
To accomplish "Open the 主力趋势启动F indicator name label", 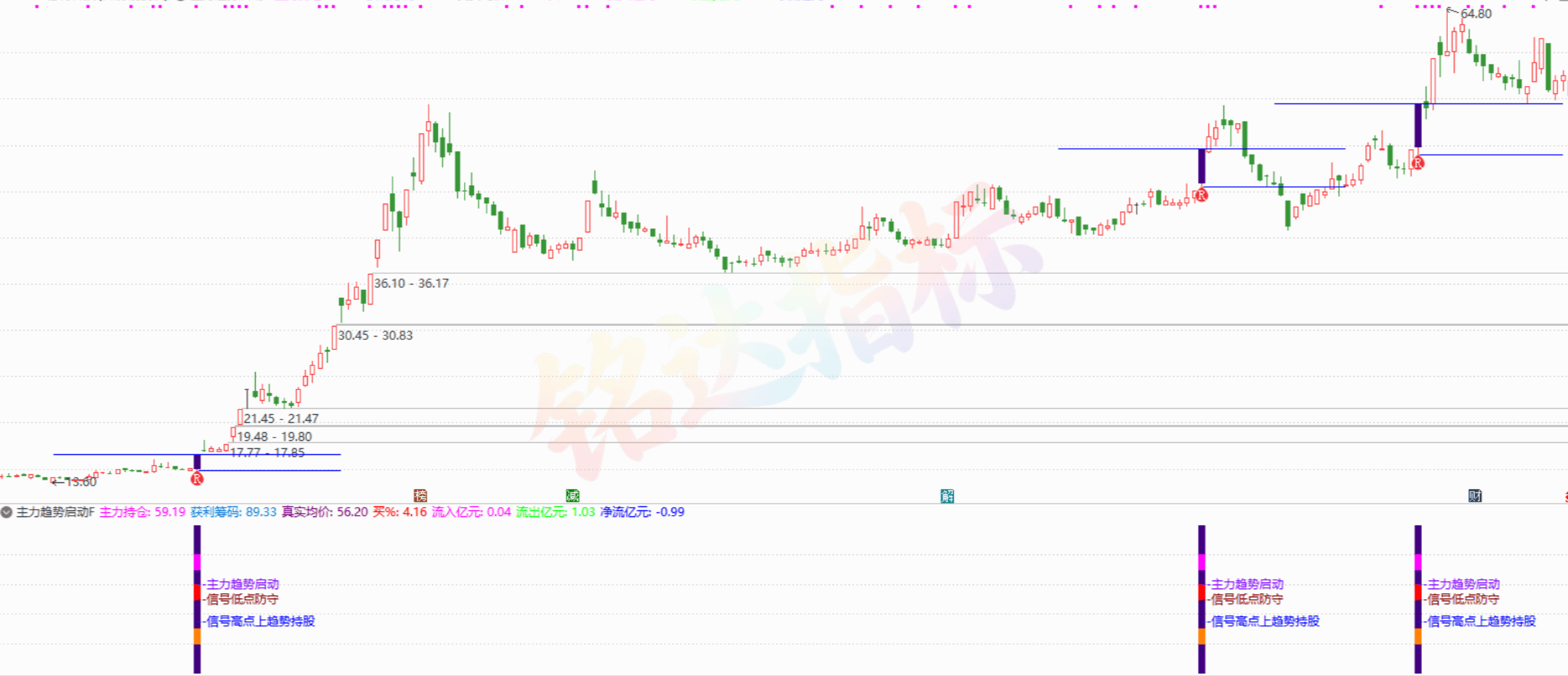I will (55, 512).
